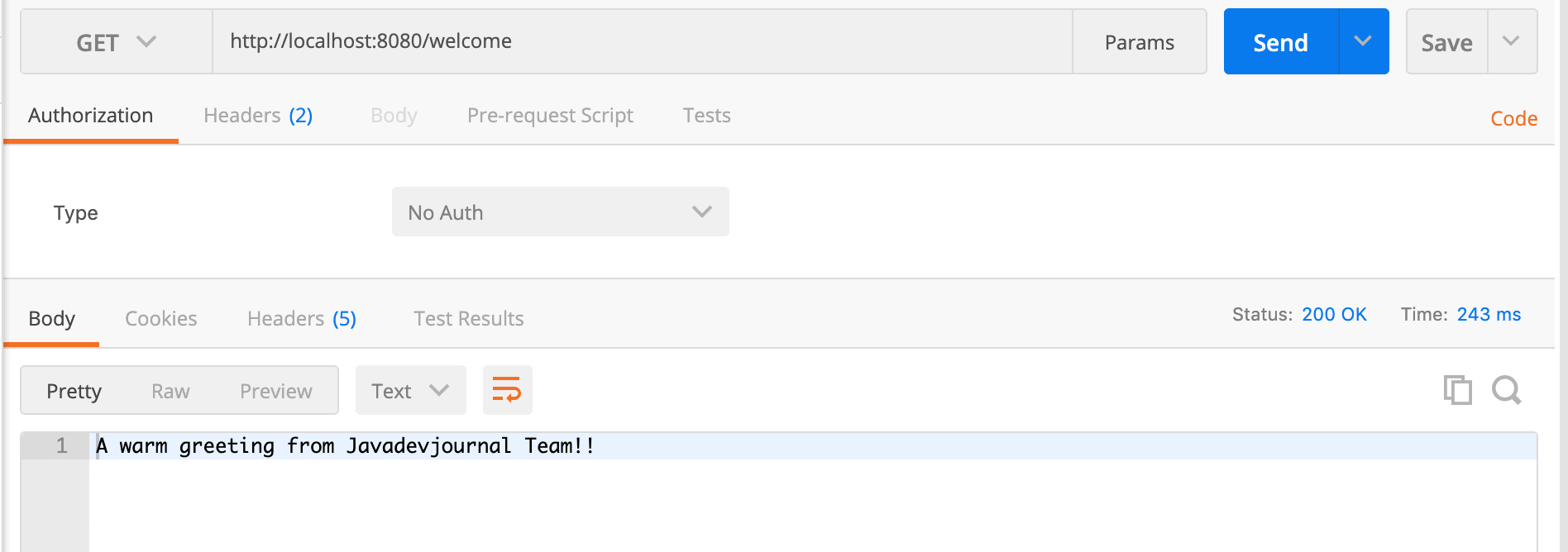Switch to the Cookies response tab

click(161, 319)
